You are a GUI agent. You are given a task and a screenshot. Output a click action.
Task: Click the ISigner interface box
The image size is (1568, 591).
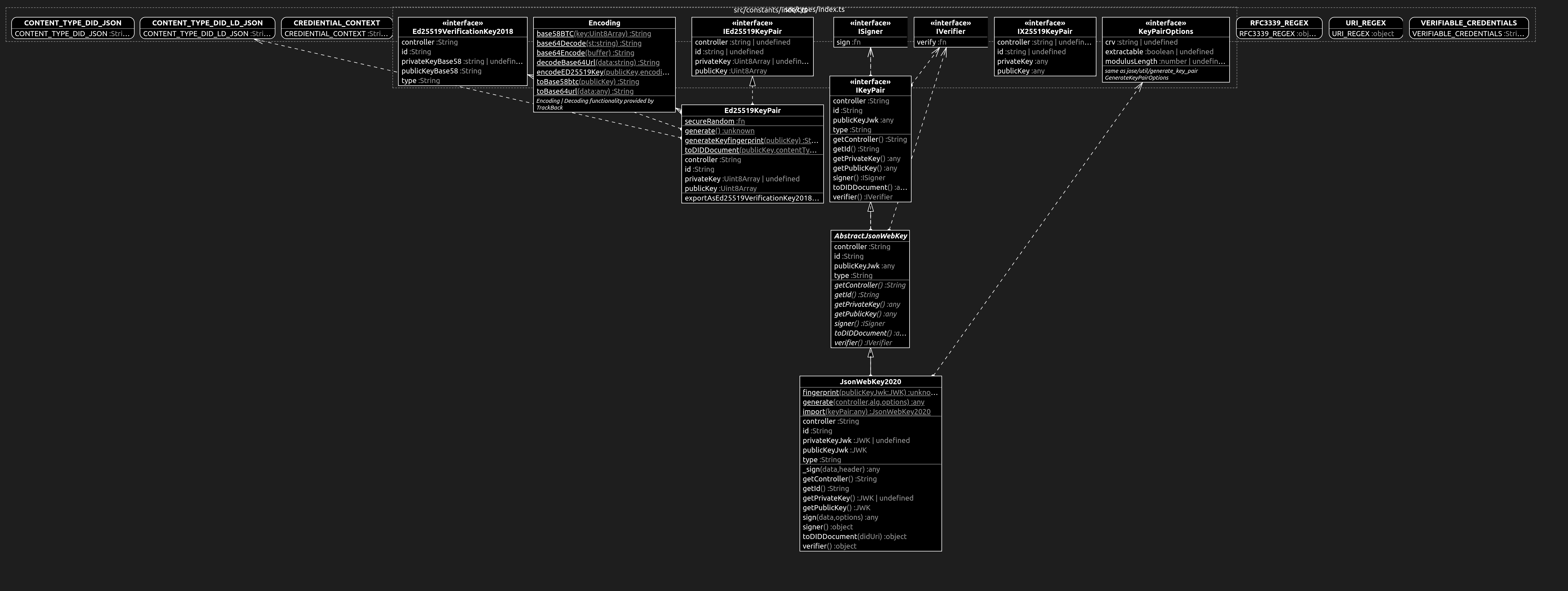pyautogui.click(x=870, y=27)
